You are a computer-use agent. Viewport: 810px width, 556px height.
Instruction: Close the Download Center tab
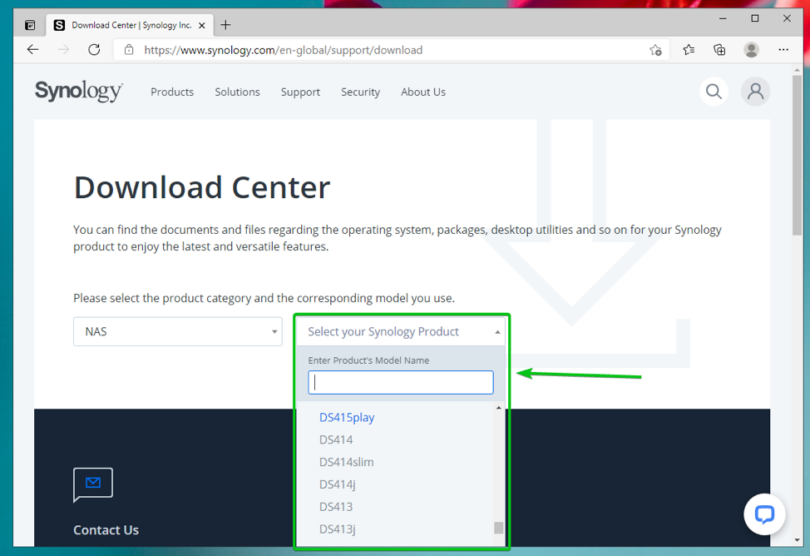(202, 25)
